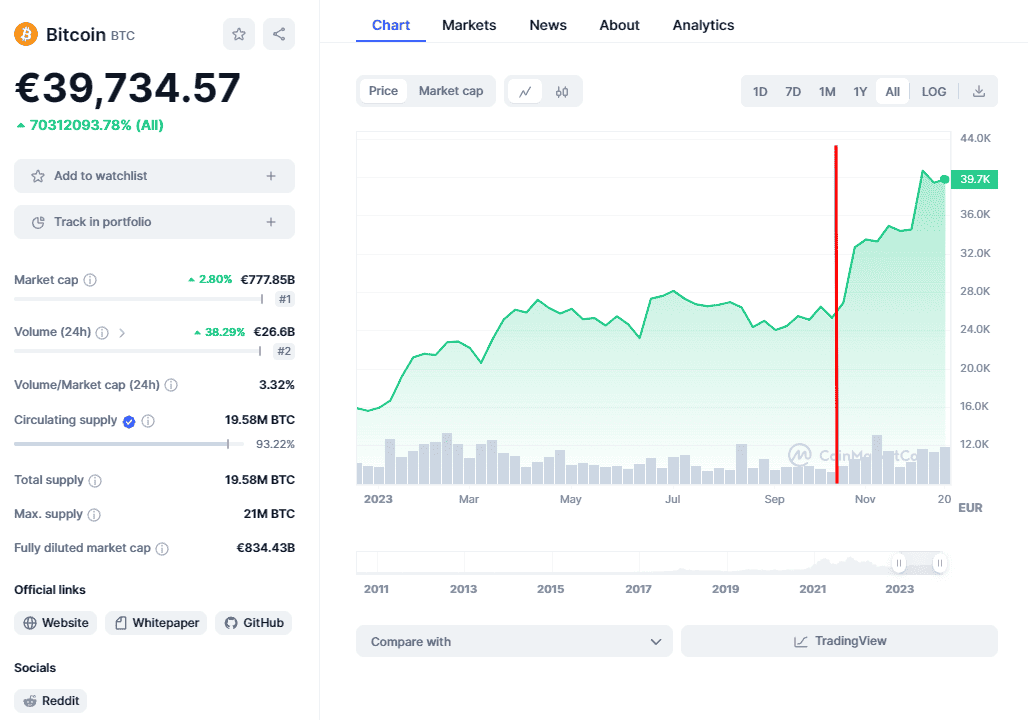Show Max. supply info icon
The image size is (1028, 720).
click(x=94, y=515)
